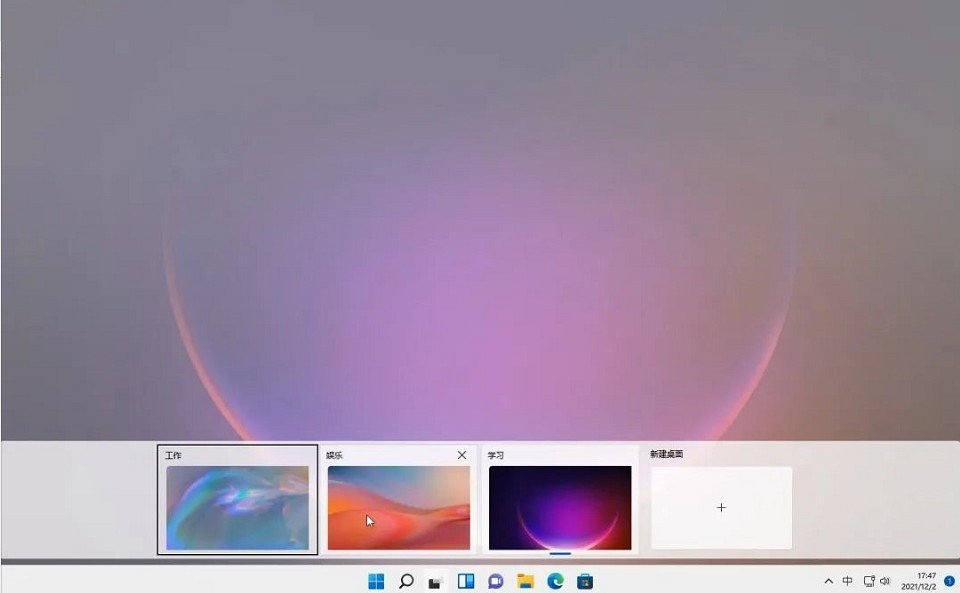Open the notification badge showing 1

[x=949, y=581]
